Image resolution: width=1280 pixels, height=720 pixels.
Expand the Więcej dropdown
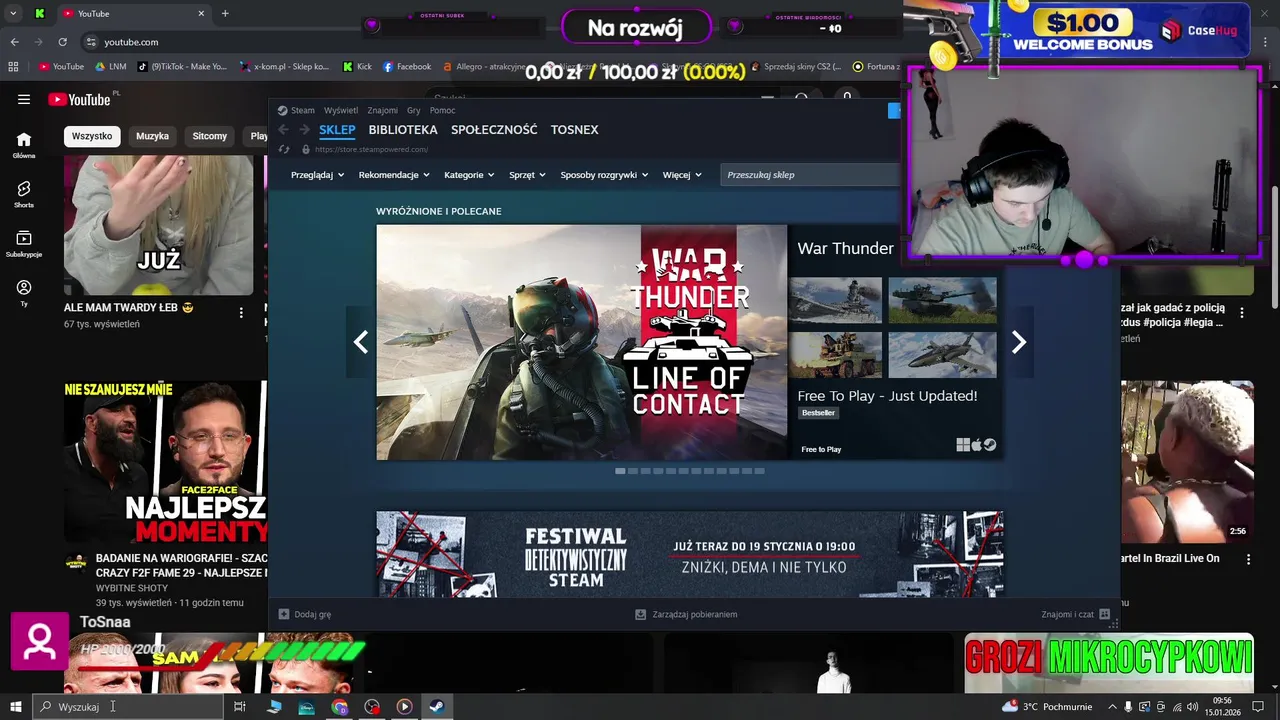pyautogui.click(x=682, y=175)
